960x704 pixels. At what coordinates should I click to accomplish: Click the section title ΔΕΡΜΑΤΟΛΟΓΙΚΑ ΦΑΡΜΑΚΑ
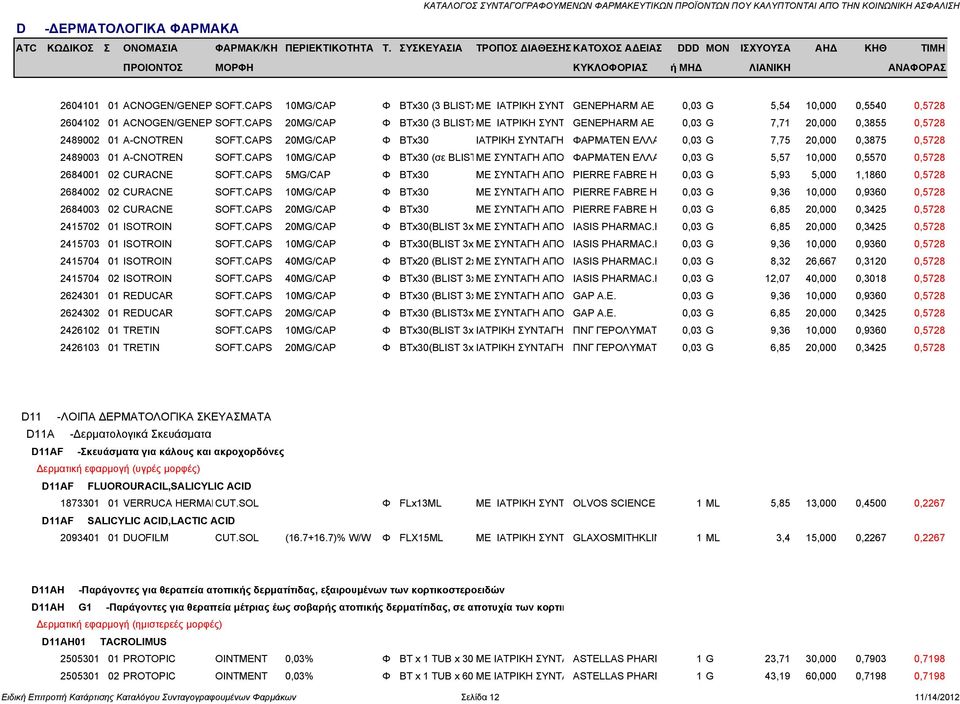pyautogui.click(x=142, y=28)
